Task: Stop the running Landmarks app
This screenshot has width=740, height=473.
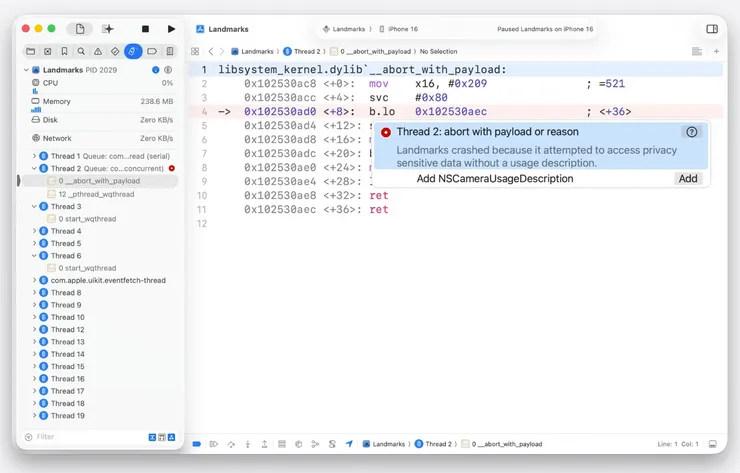Action: (145, 29)
